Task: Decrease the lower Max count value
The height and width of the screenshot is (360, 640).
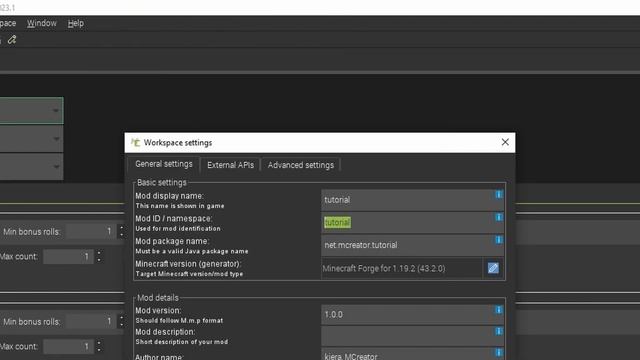Action: 99,349
